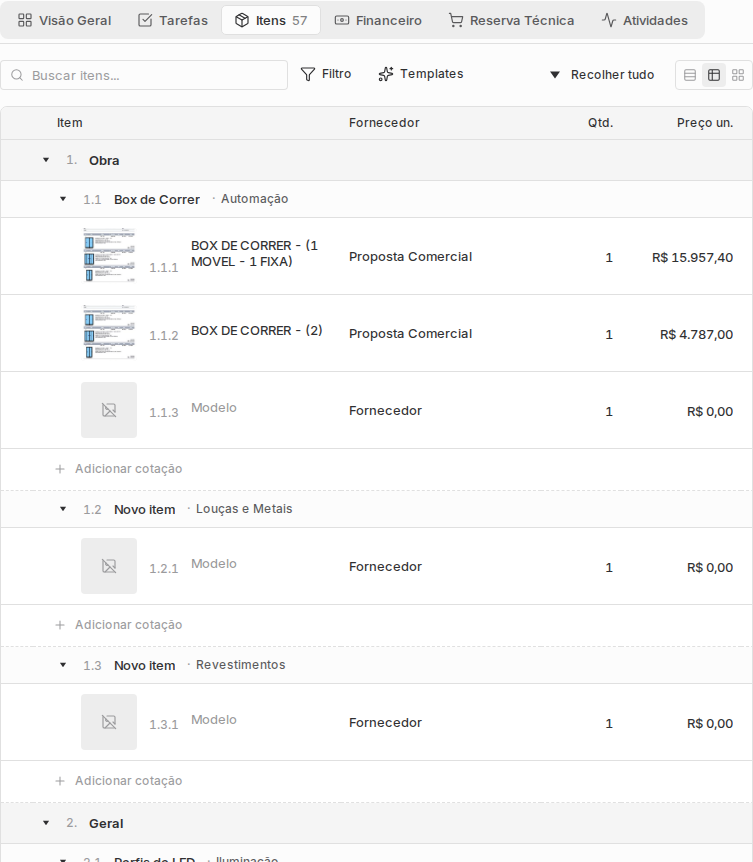The image size is (753, 862).
Task: Click the R$ 0,00 price of item 1.1.3
Action: tap(710, 412)
